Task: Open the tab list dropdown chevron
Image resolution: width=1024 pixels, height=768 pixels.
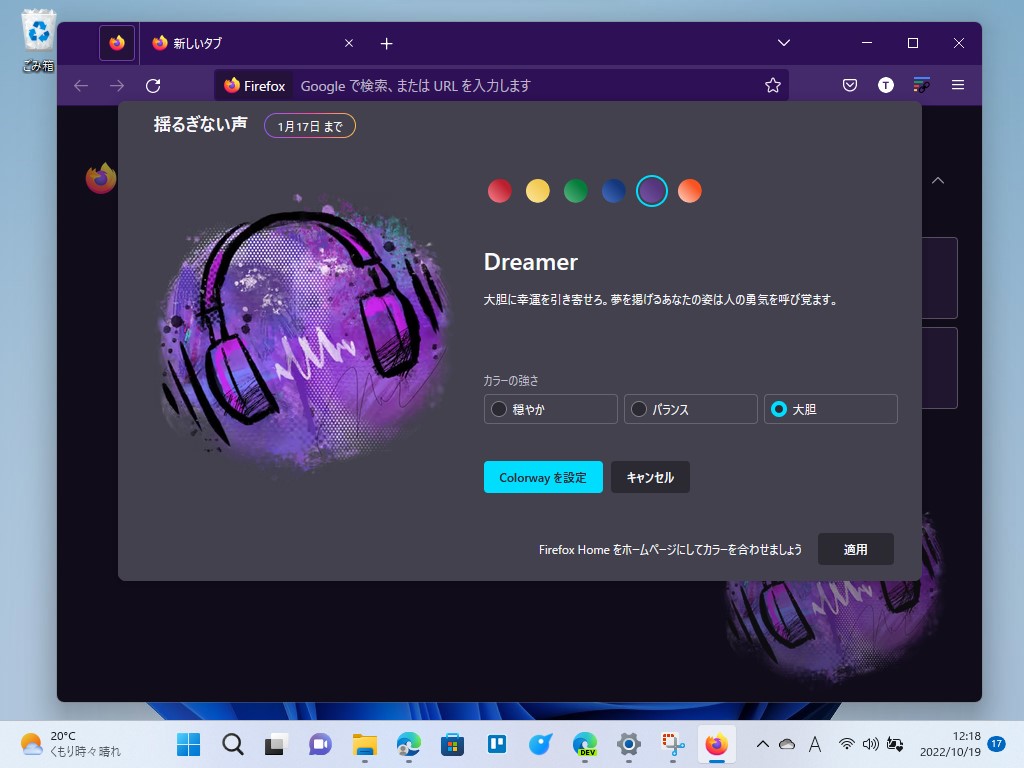Action: 783,43
